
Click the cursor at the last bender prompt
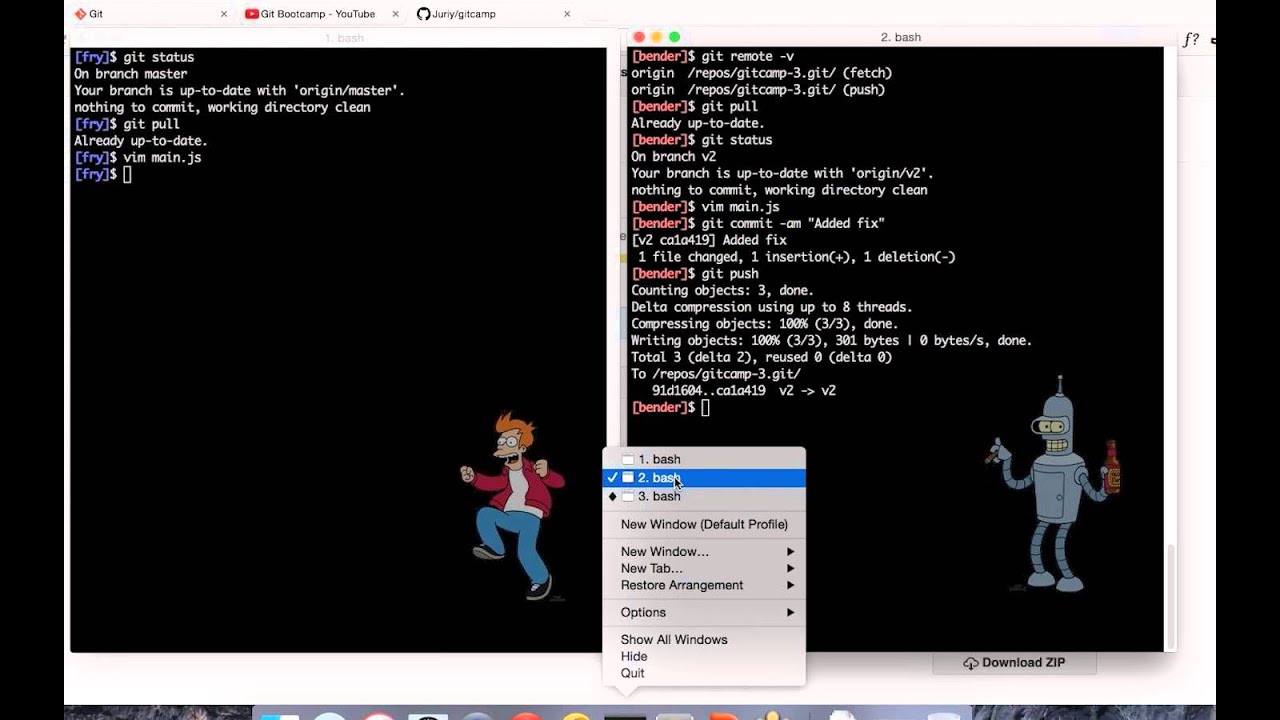[x=705, y=408]
